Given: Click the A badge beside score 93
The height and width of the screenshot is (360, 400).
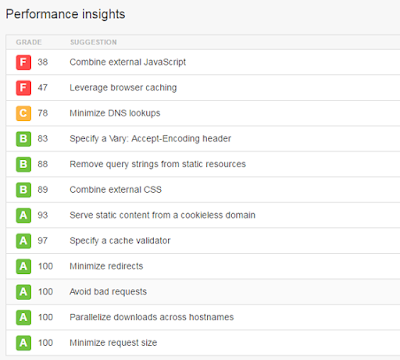Looking at the screenshot, I should pyautogui.click(x=23, y=215).
